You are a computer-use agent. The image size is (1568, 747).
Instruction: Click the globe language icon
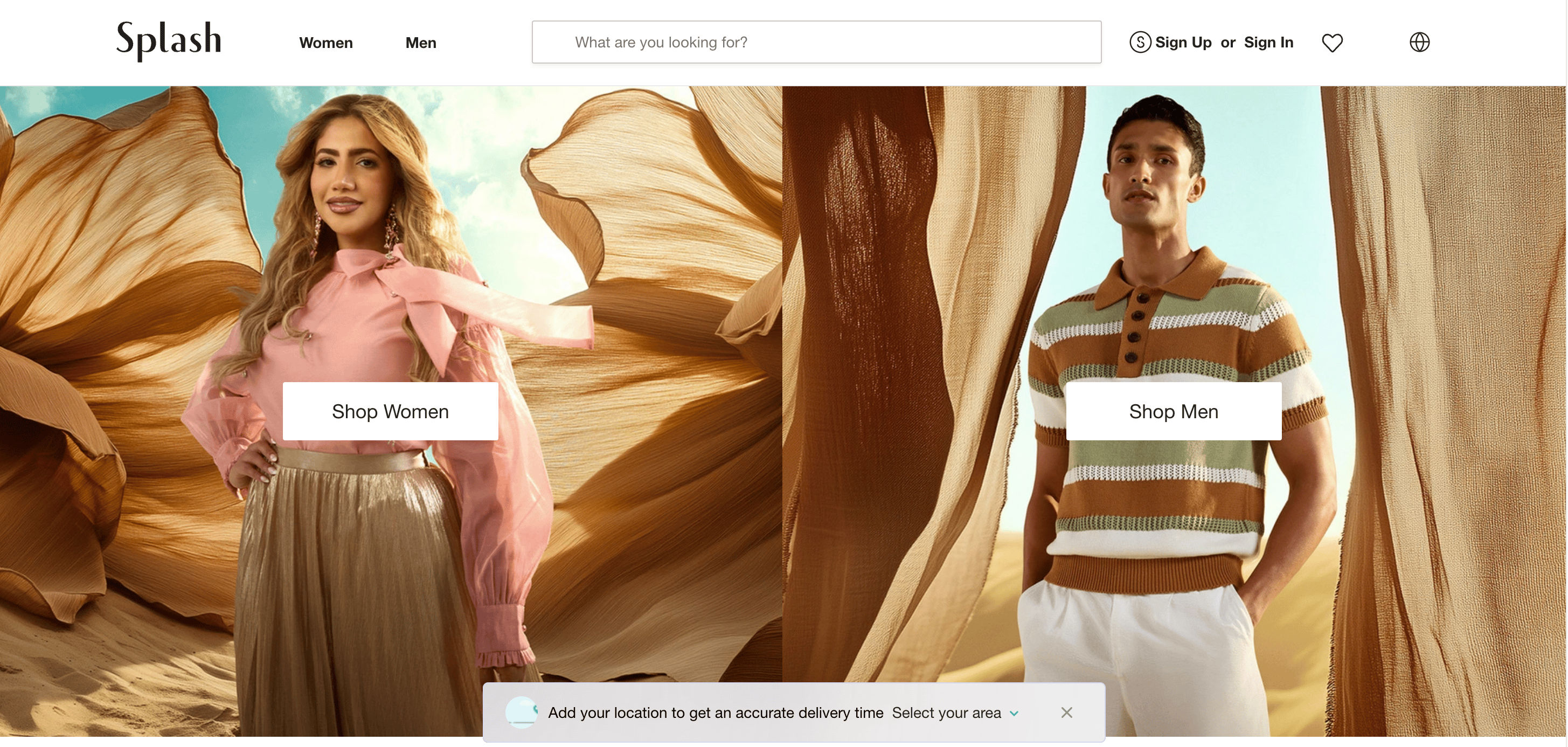point(1419,42)
